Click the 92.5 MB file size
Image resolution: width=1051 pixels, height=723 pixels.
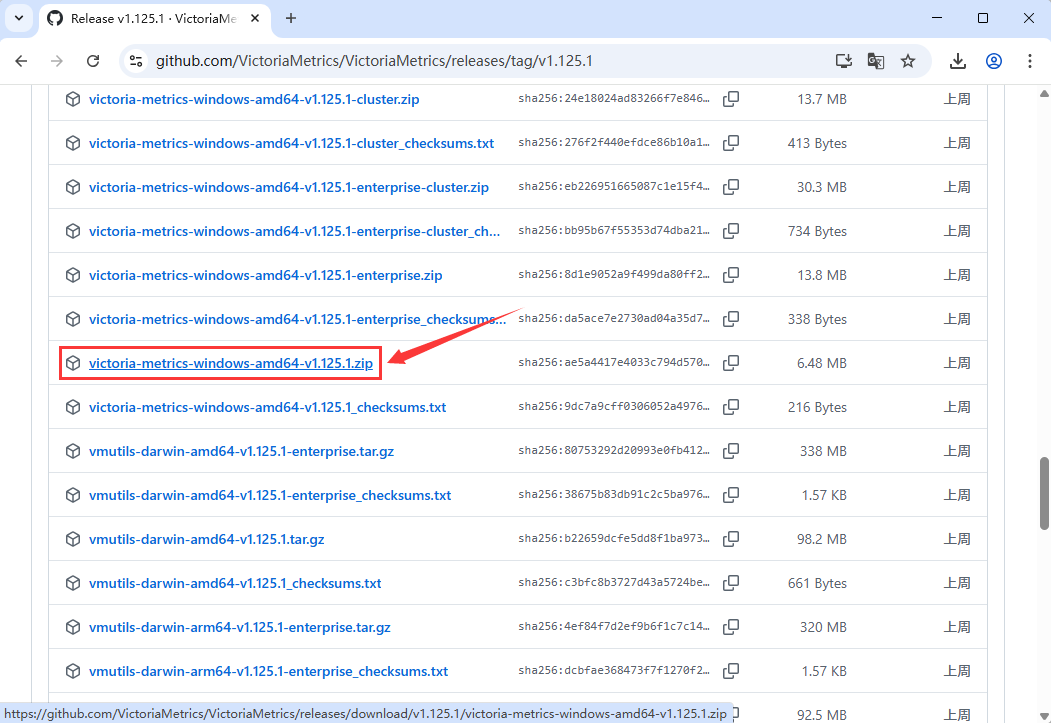tap(822, 715)
